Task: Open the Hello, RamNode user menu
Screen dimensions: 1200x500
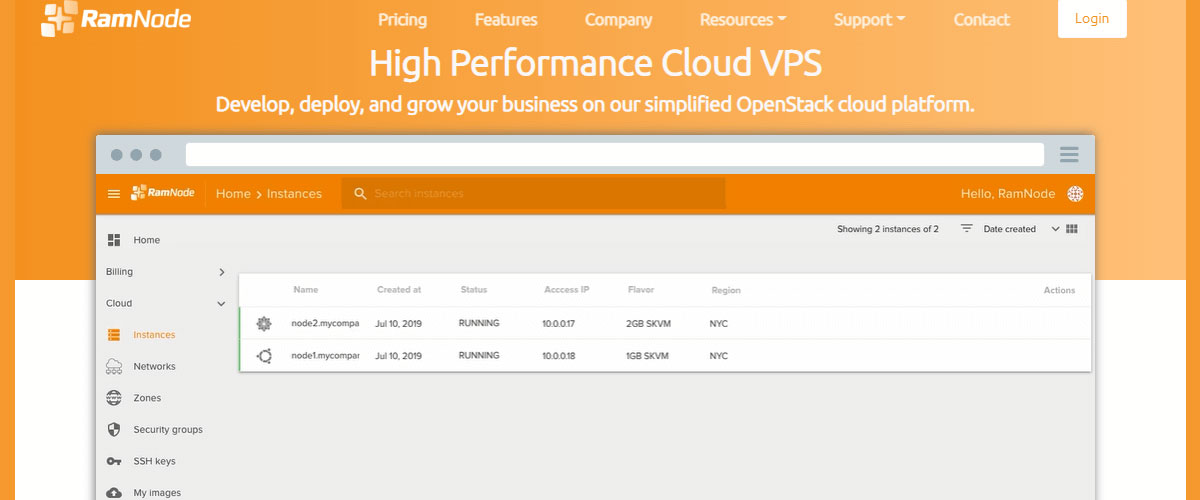Action: click(1007, 194)
